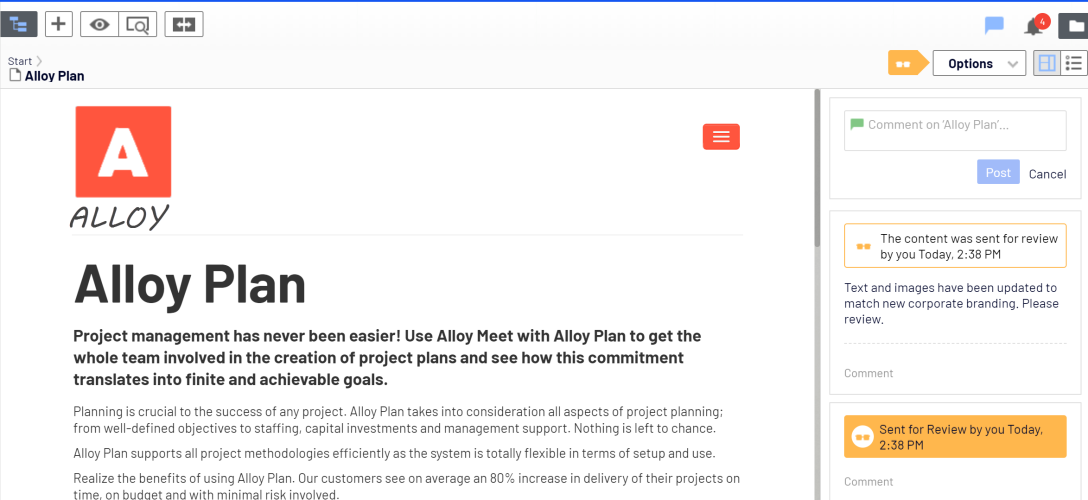The image size is (1088, 500).
Task: Click the Start breadcrumb link
Action: click(20, 61)
